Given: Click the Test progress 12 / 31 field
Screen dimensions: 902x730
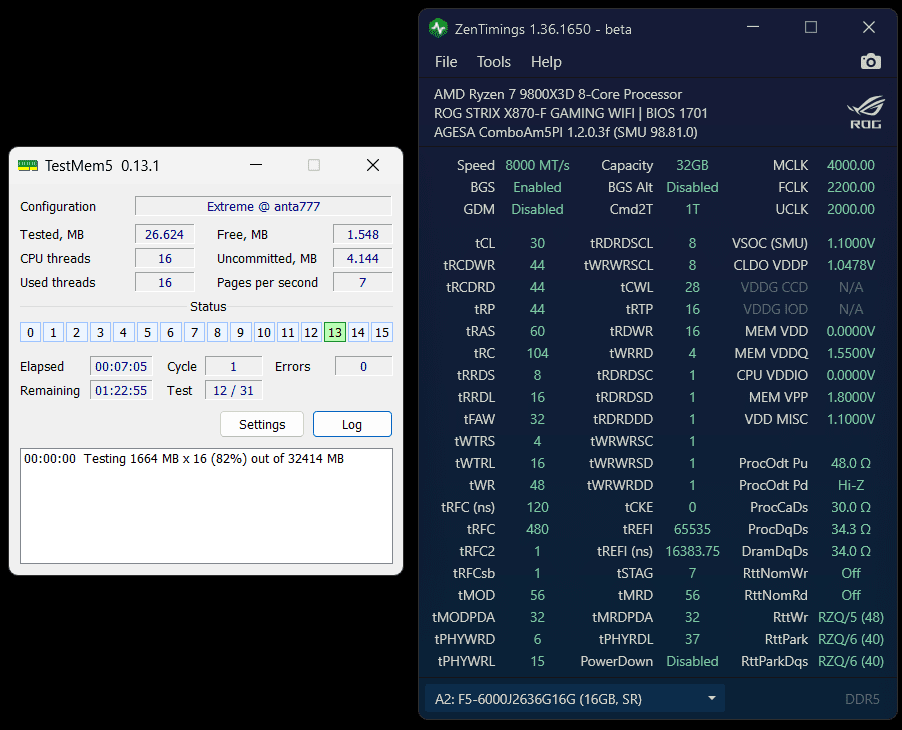Looking at the screenshot, I should tap(234, 391).
